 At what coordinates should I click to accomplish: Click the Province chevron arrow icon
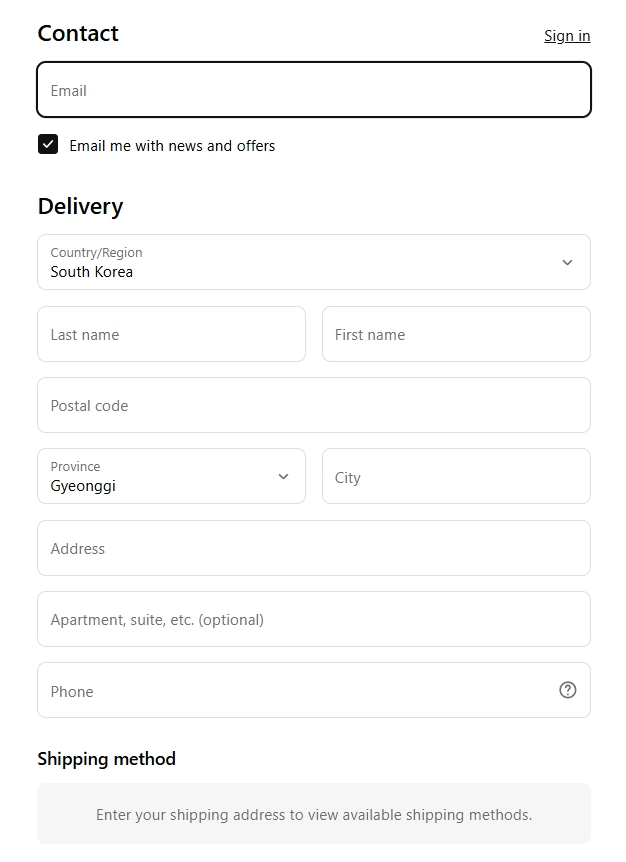[283, 477]
